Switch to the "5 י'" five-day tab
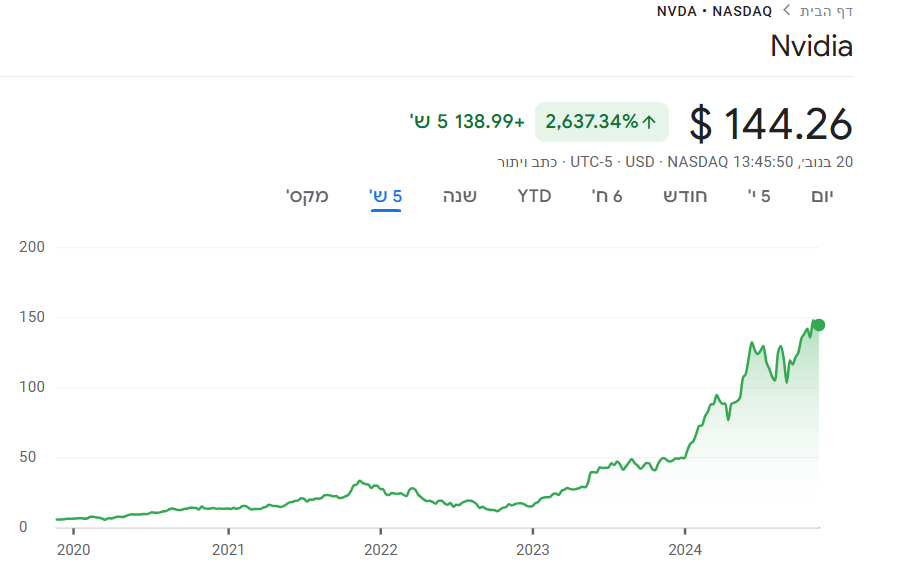 (x=759, y=196)
